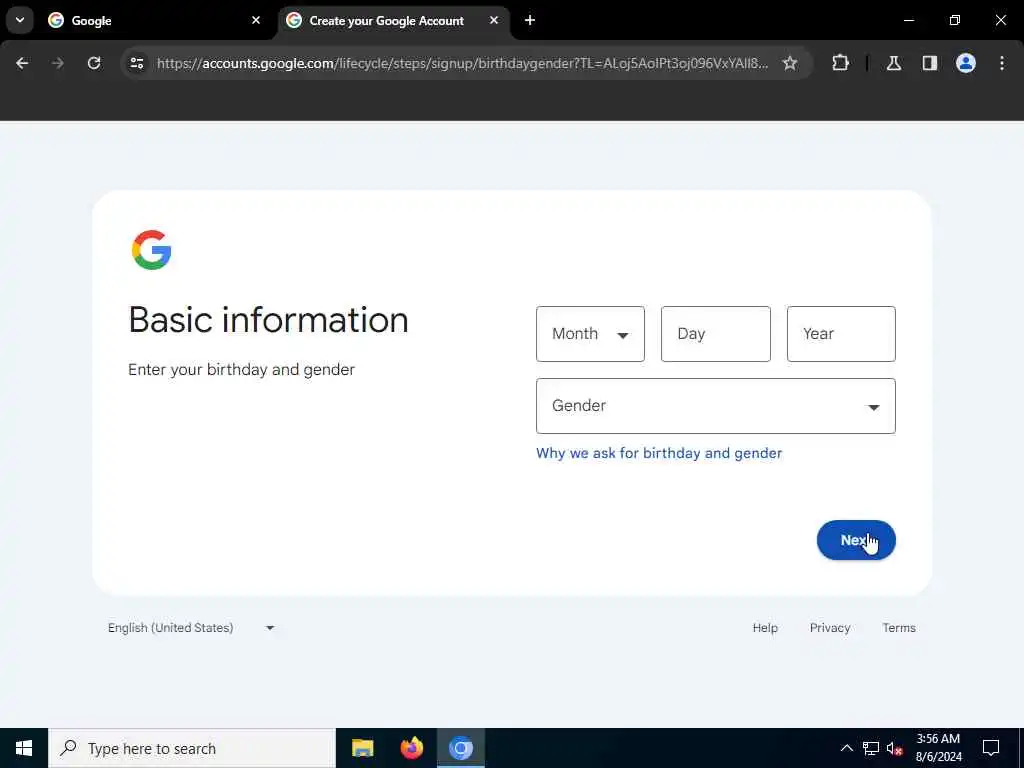Restore down the Chrome window

[955, 20]
